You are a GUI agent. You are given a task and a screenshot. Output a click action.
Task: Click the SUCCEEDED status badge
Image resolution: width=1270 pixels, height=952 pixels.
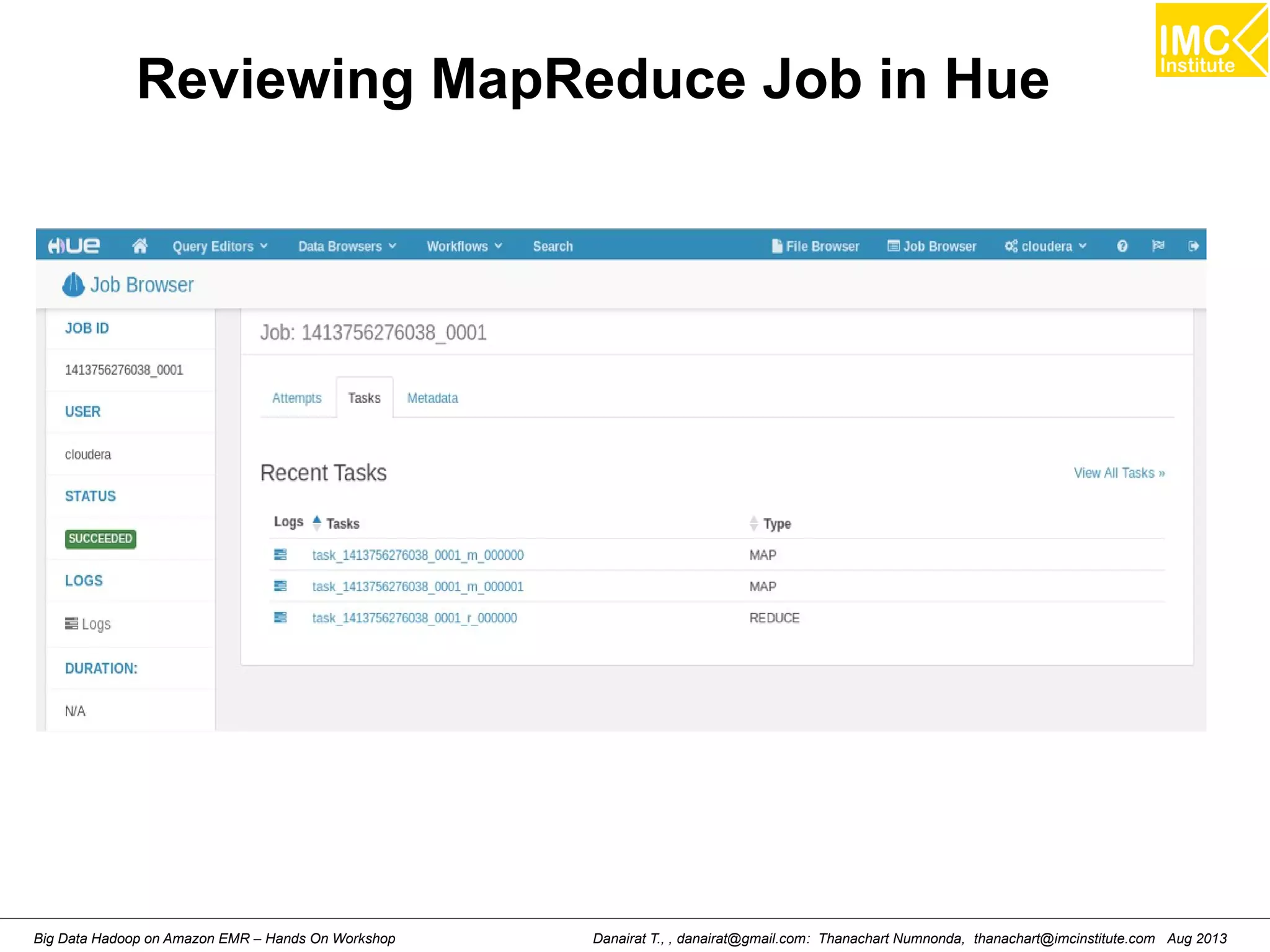[100, 539]
